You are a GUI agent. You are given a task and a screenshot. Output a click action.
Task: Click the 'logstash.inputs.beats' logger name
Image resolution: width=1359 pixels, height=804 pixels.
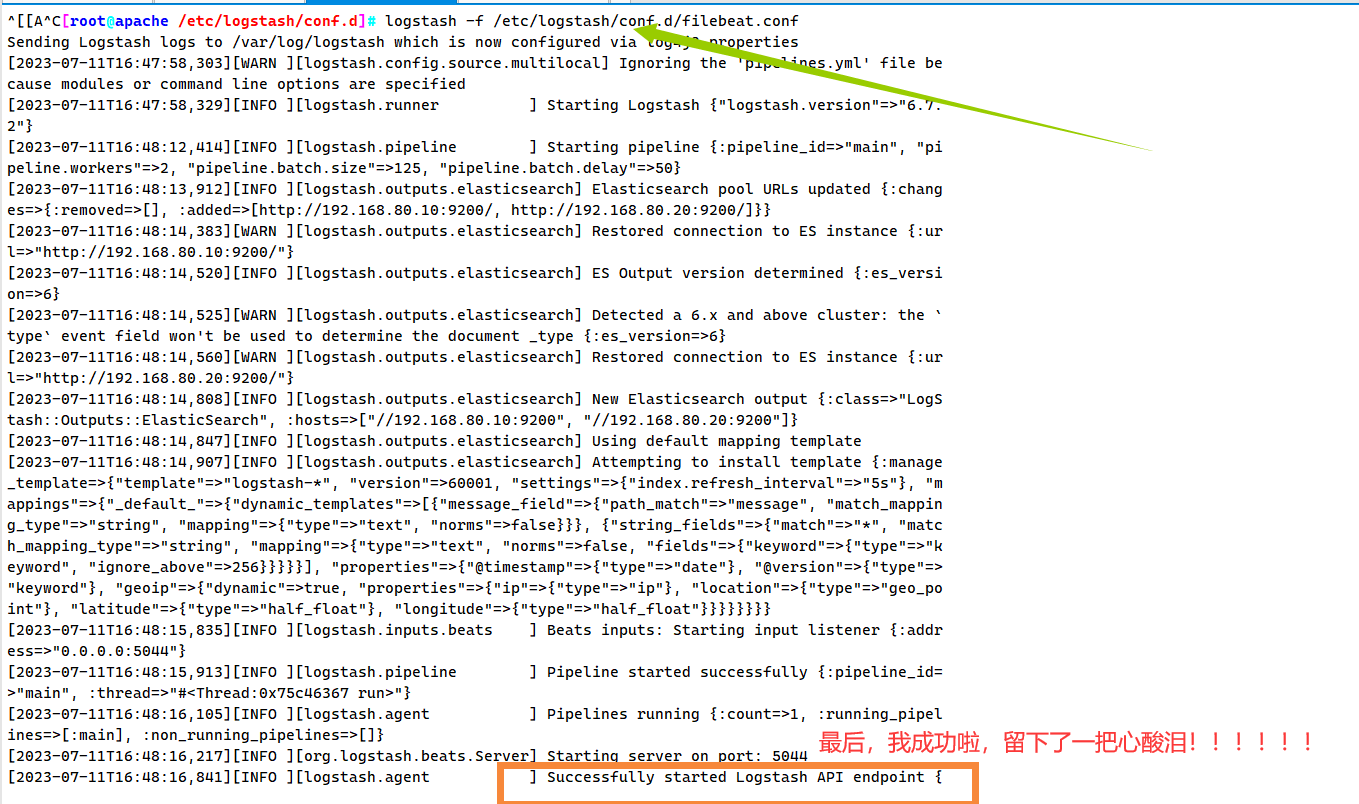click(398, 630)
